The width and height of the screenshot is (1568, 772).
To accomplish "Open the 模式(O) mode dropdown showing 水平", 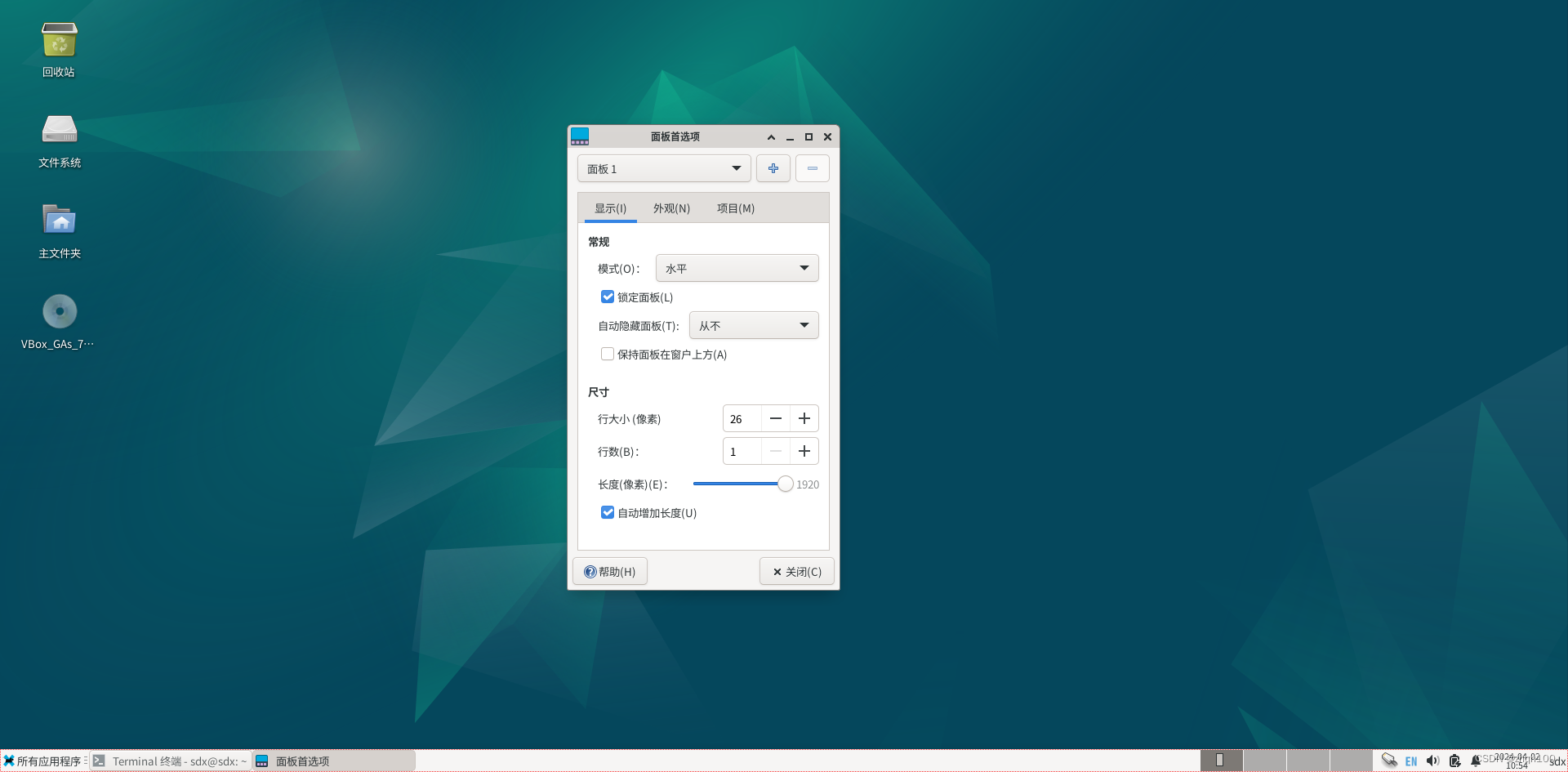I will (737, 268).
